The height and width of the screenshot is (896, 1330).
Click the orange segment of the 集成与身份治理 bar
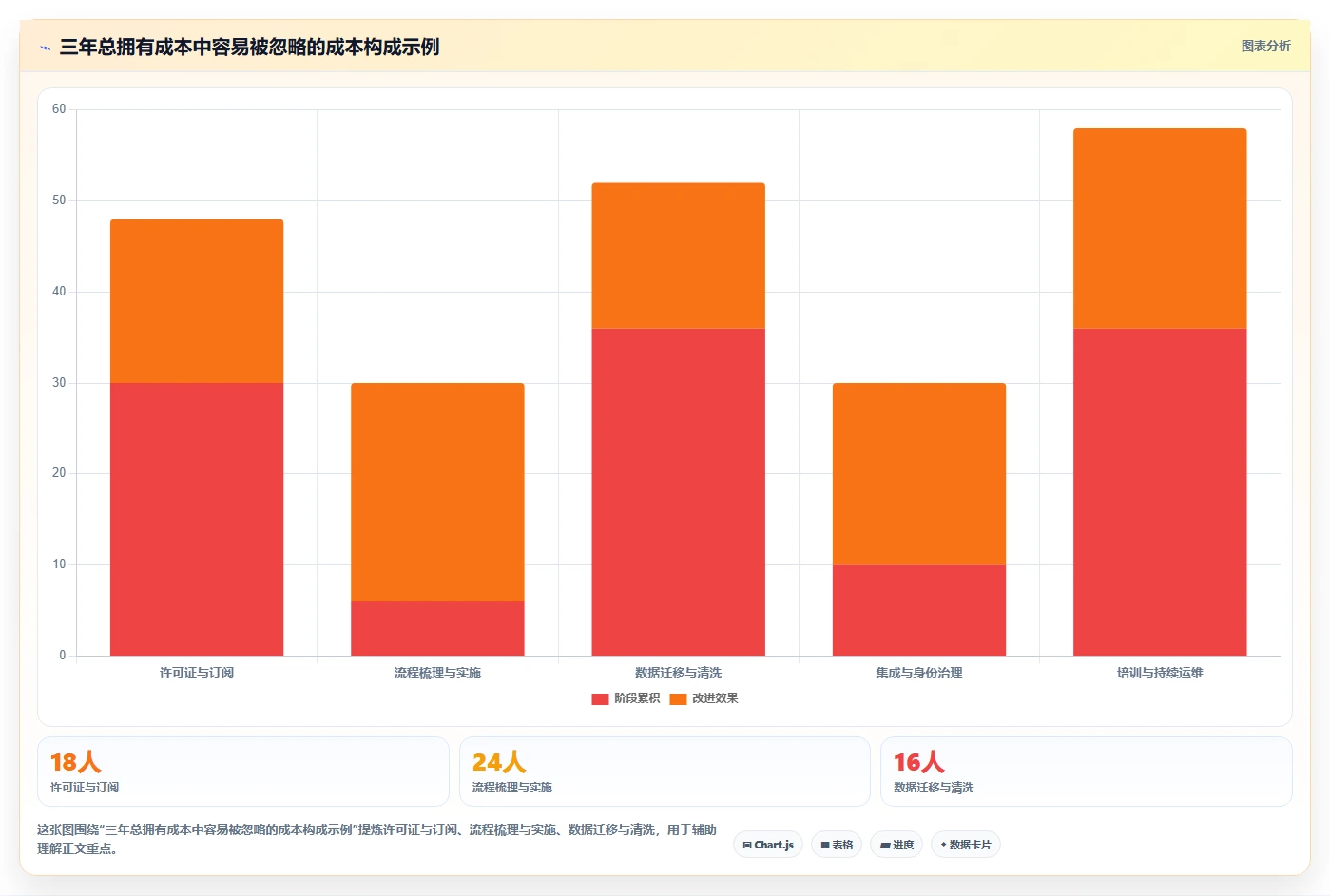pyautogui.click(x=919, y=474)
